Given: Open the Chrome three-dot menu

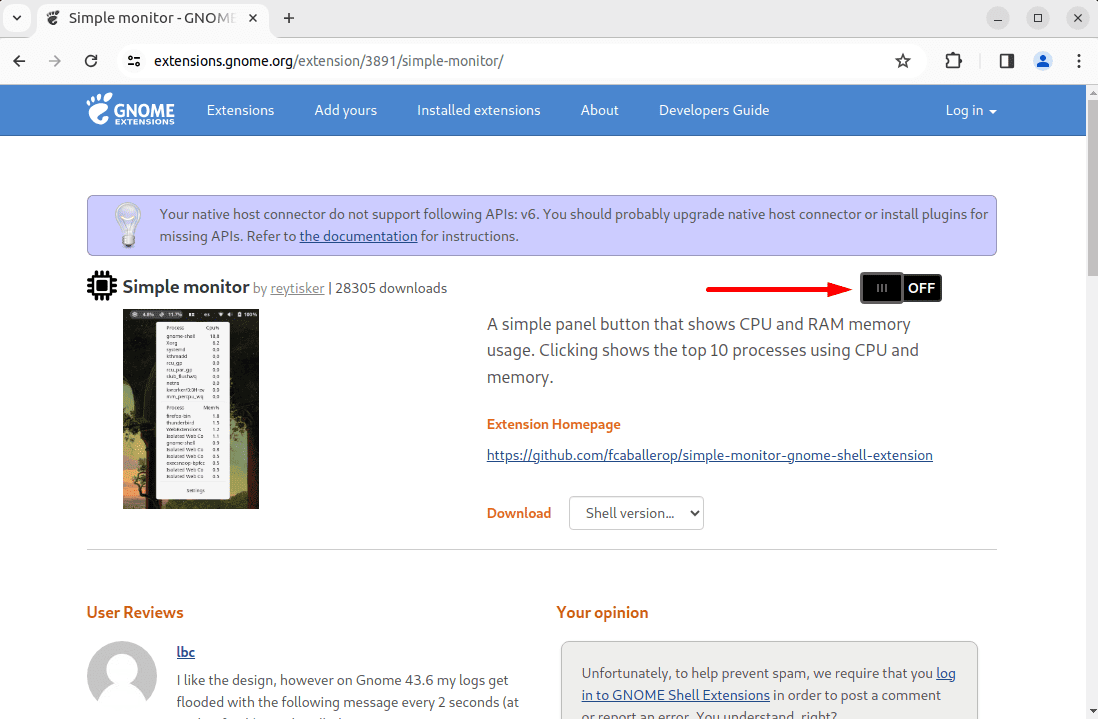Looking at the screenshot, I should [1078, 61].
